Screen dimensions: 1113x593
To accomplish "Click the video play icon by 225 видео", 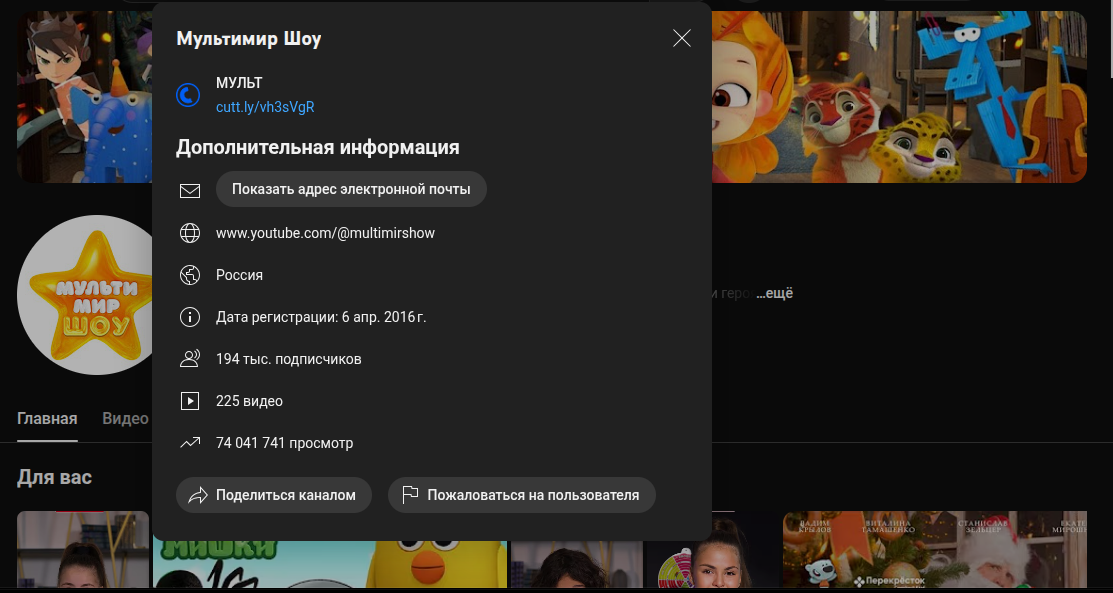I will point(190,401).
